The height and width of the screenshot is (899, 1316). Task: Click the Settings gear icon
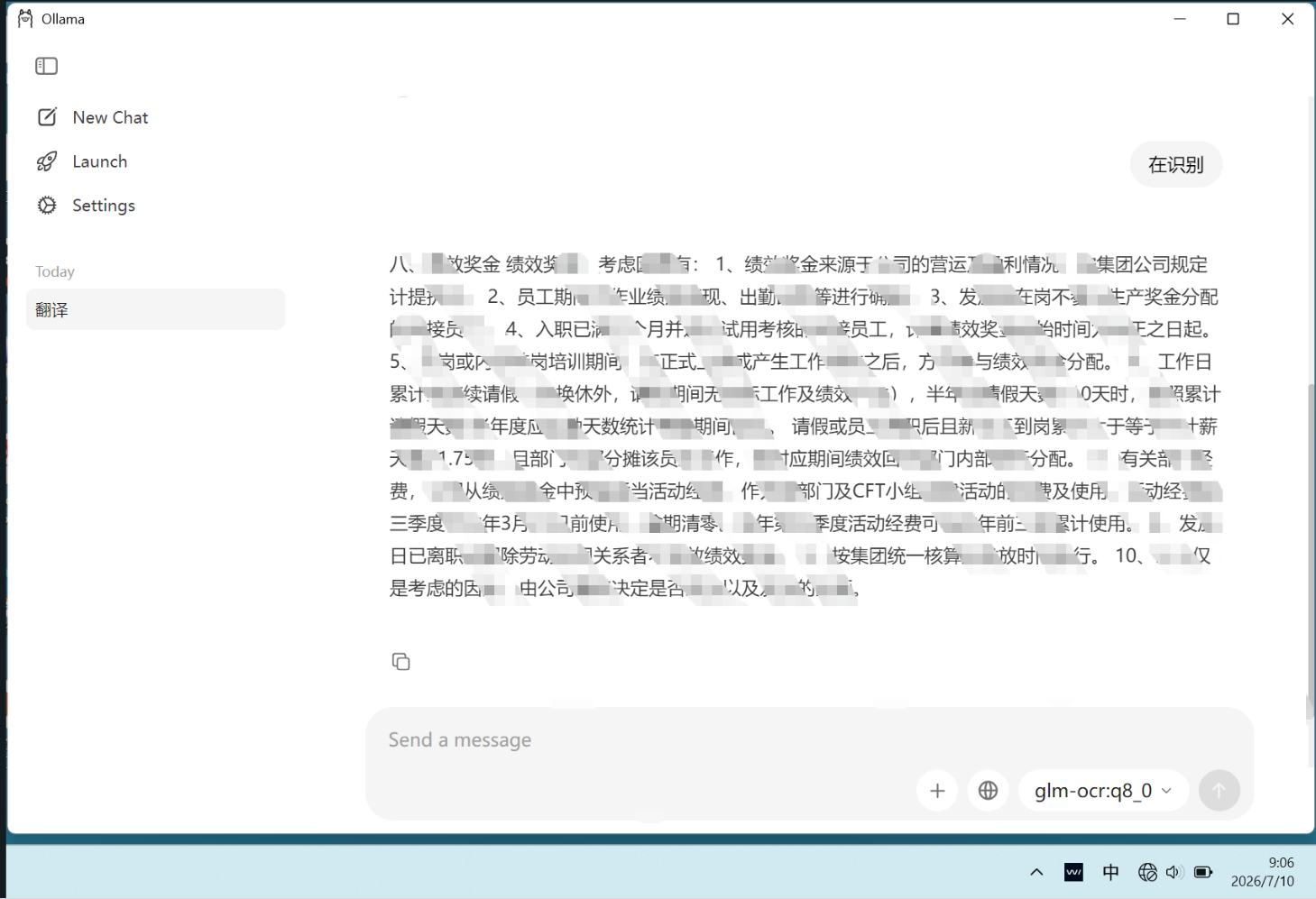point(47,206)
